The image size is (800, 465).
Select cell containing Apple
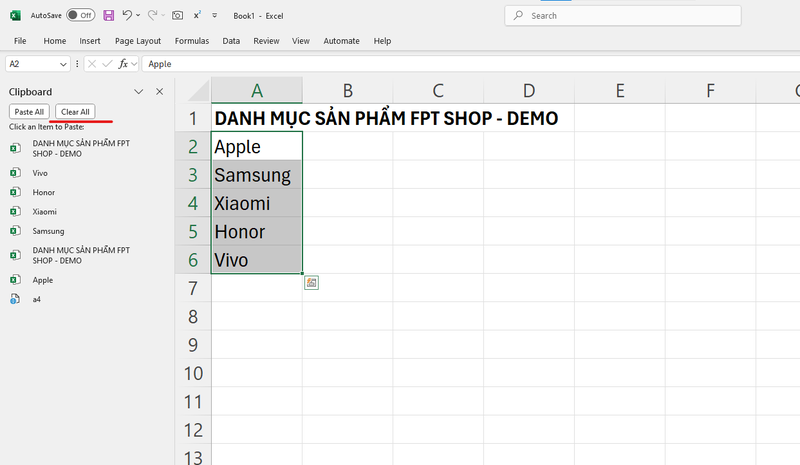point(257,146)
